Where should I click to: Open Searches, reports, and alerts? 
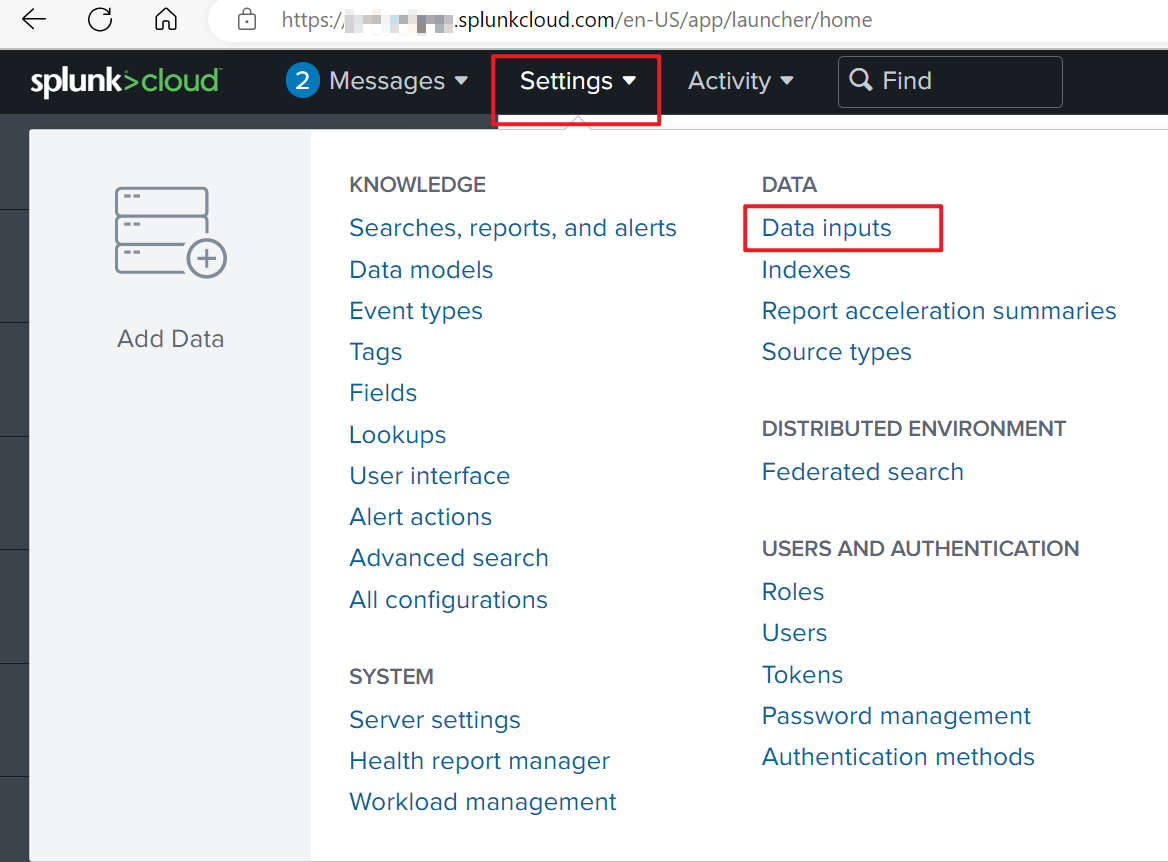click(513, 228)
